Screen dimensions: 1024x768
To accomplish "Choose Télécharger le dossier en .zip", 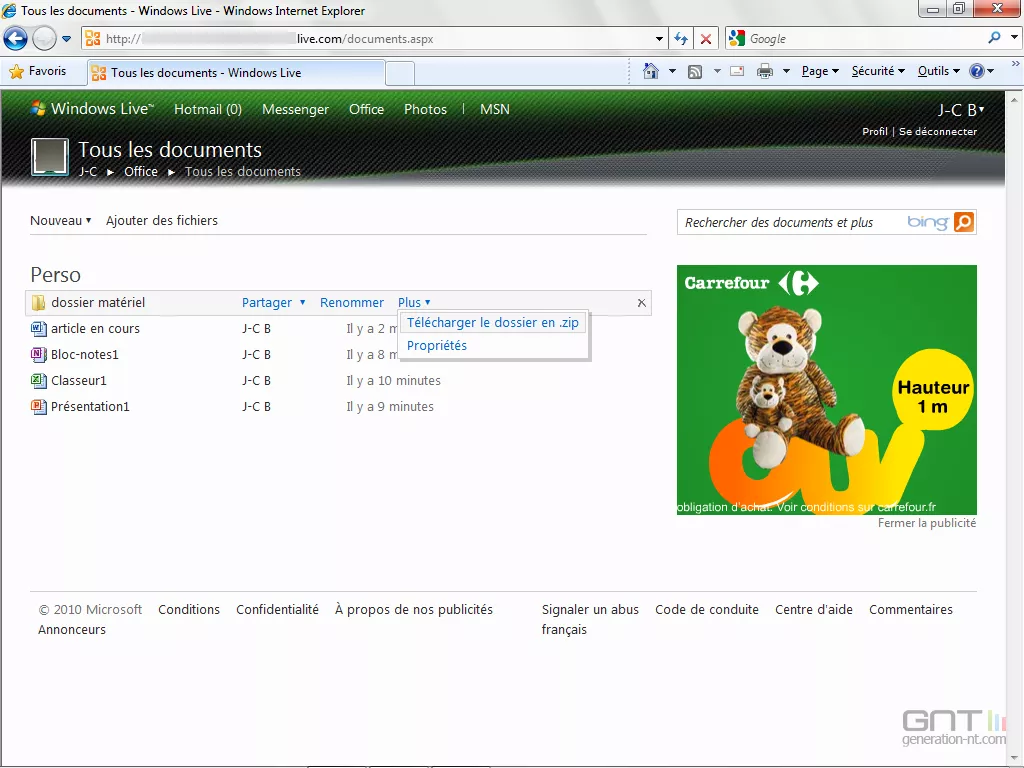I will coord(492,323).
